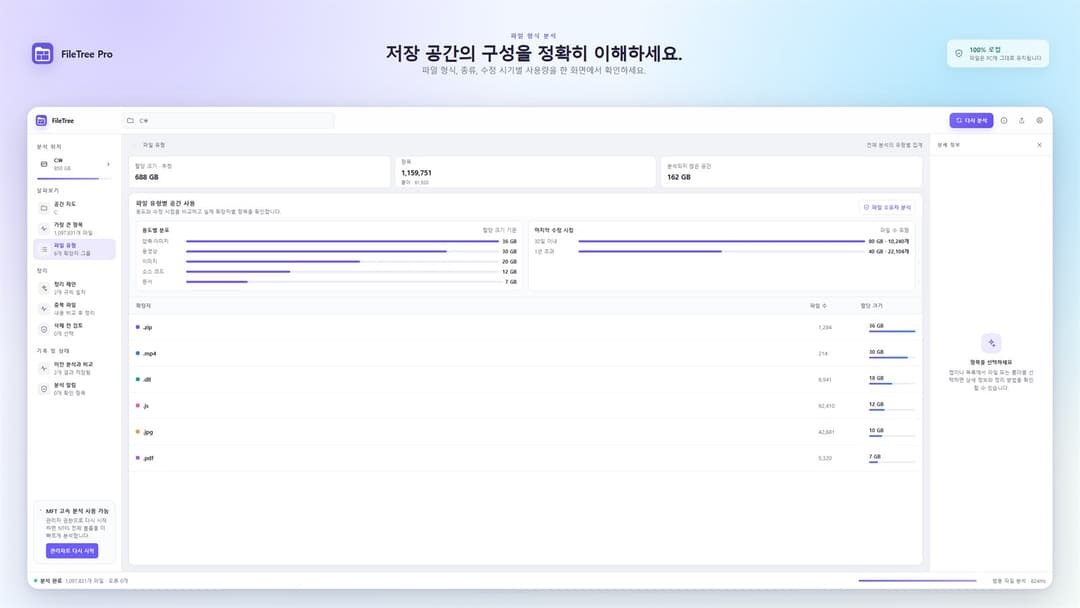This screenshot has height=608, width=1080.
Task: Click the status bar progress bar at bottom right
Action: (x=917, y=580)
